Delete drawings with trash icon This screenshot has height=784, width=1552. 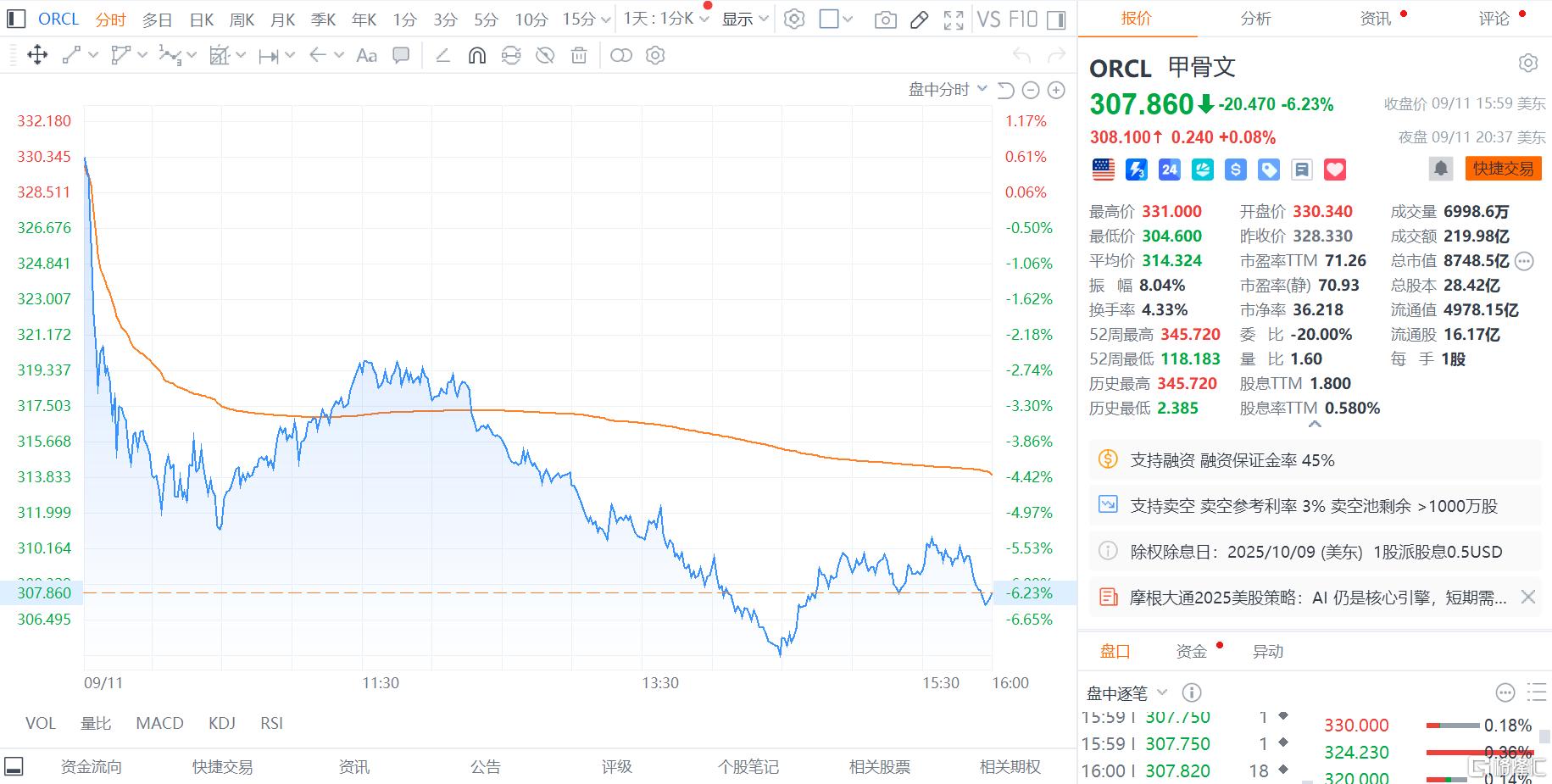coord(579,56)
